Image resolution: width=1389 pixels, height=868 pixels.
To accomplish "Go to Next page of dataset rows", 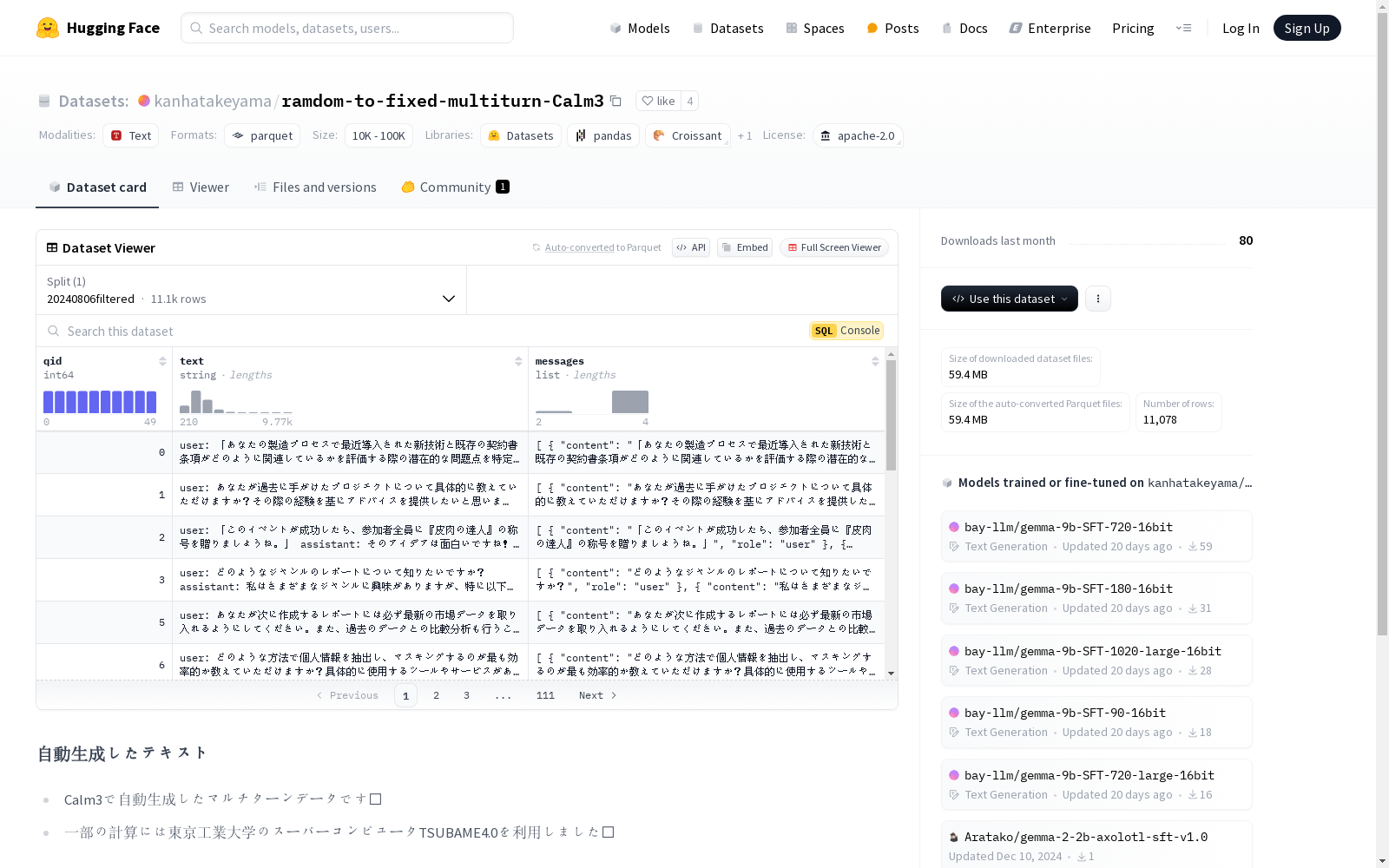I will pyautogui.click(x=598, y=695).
